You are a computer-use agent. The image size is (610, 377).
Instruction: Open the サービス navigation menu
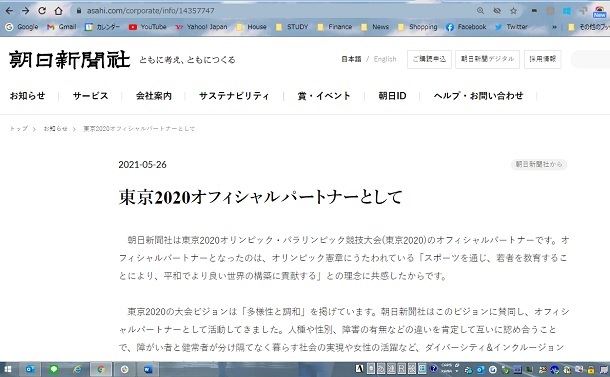point(90,96)
